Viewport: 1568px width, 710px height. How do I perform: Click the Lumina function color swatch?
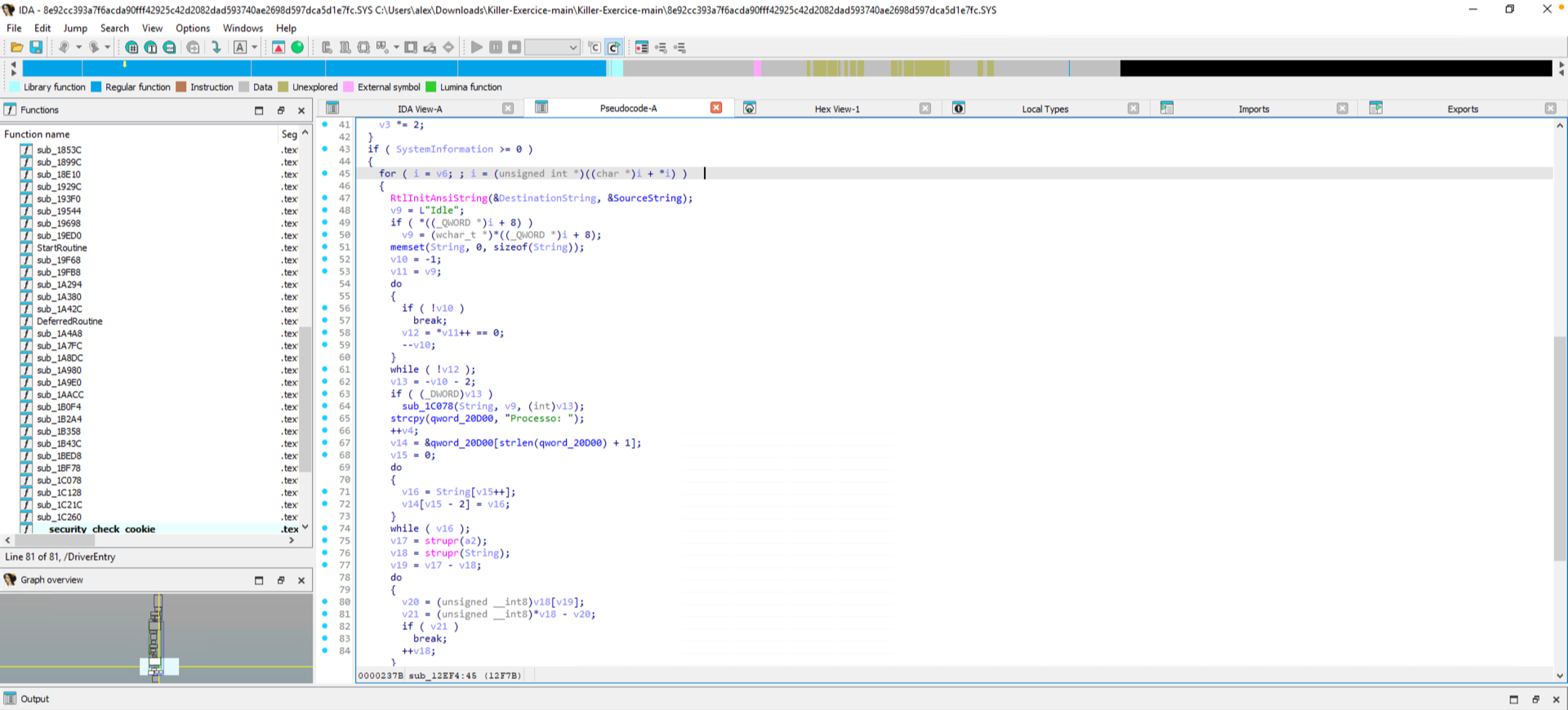pyautogui.click(x=431, y=87)
